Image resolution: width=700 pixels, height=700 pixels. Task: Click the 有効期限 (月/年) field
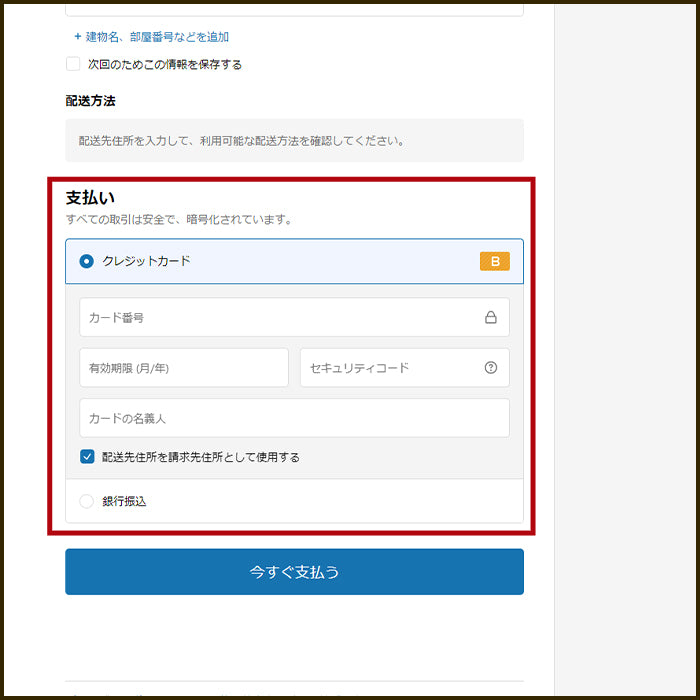183,368
